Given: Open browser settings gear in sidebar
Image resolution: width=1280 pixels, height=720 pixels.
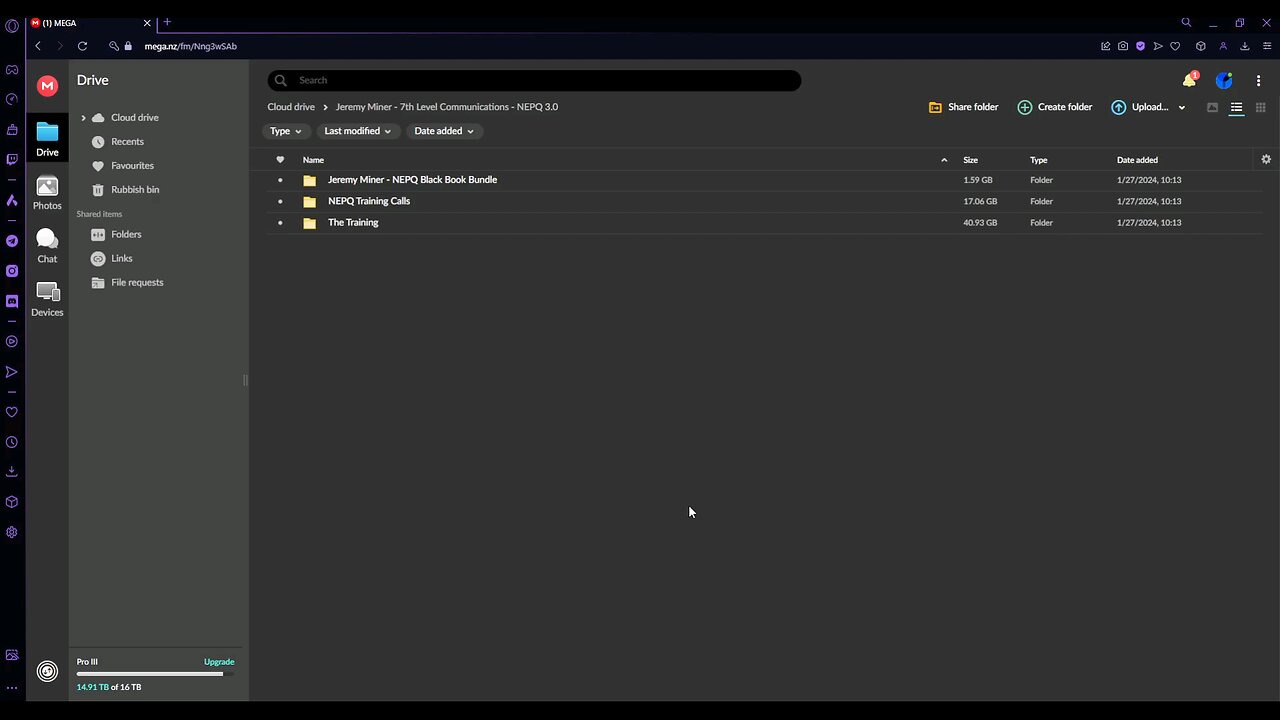Looking at the screenshot, I should pos(12,532).
